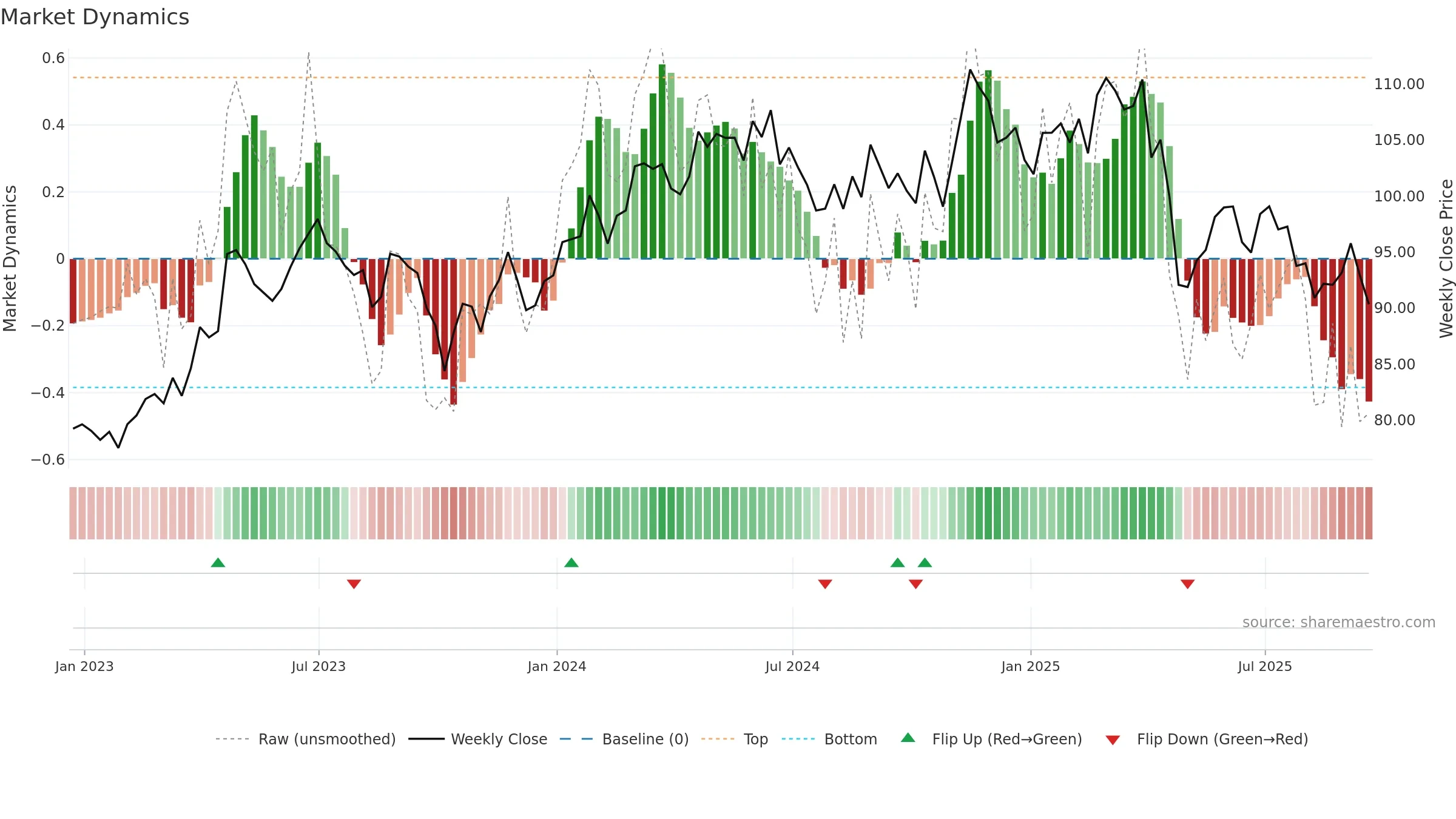This screenshot has height=819, width=1456.
Task: Click the 0.6 left axis label
Action: tap(53, 58)
